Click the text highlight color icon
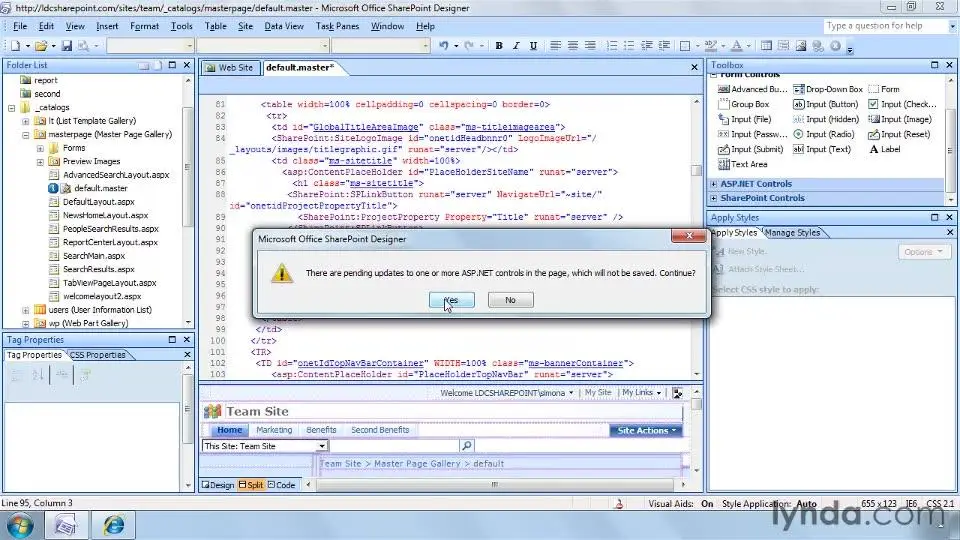The width and height of the screenshot is (960, 540). click(710, 46)
